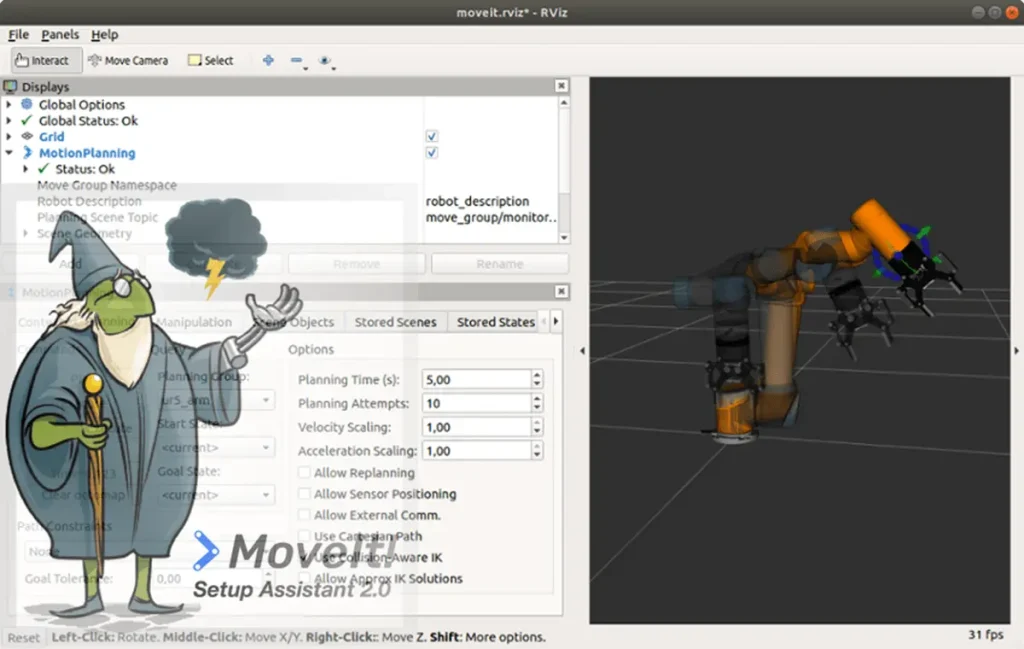
Task: Increase Planning Attempts with the up stepper
Action: [x=537, y=398]
